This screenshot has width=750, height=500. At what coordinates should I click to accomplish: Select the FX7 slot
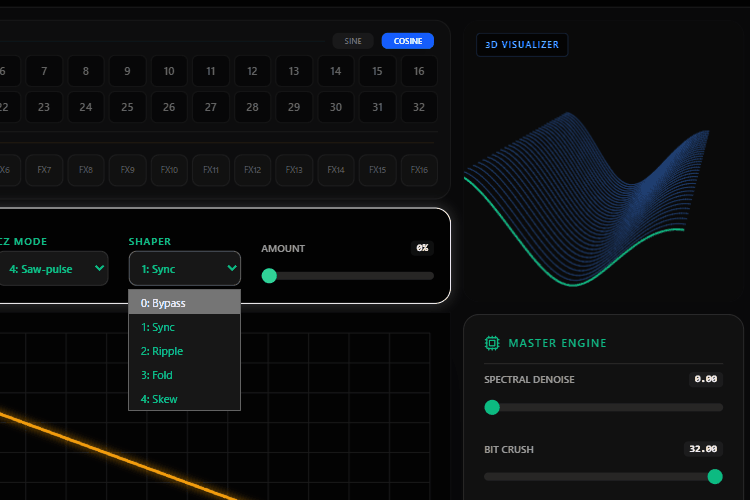pyautogui.click(x=44, y=170)
